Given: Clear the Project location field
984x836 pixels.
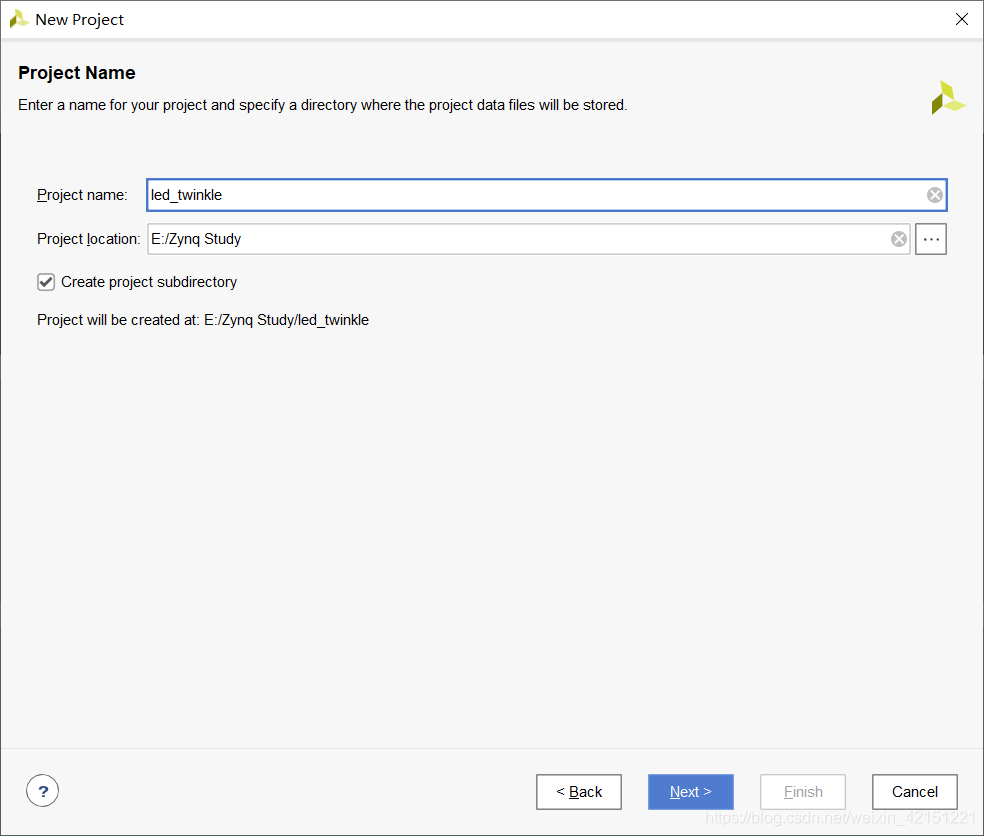Looking at the screenshot, I should click(x=899, y=239).
